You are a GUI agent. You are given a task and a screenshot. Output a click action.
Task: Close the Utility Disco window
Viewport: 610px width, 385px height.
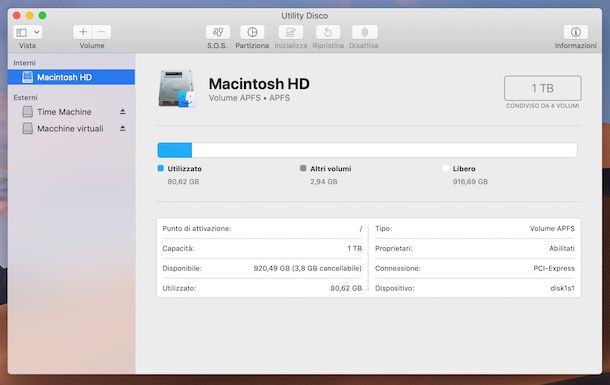pyautogui.click(x=17, y=16)
